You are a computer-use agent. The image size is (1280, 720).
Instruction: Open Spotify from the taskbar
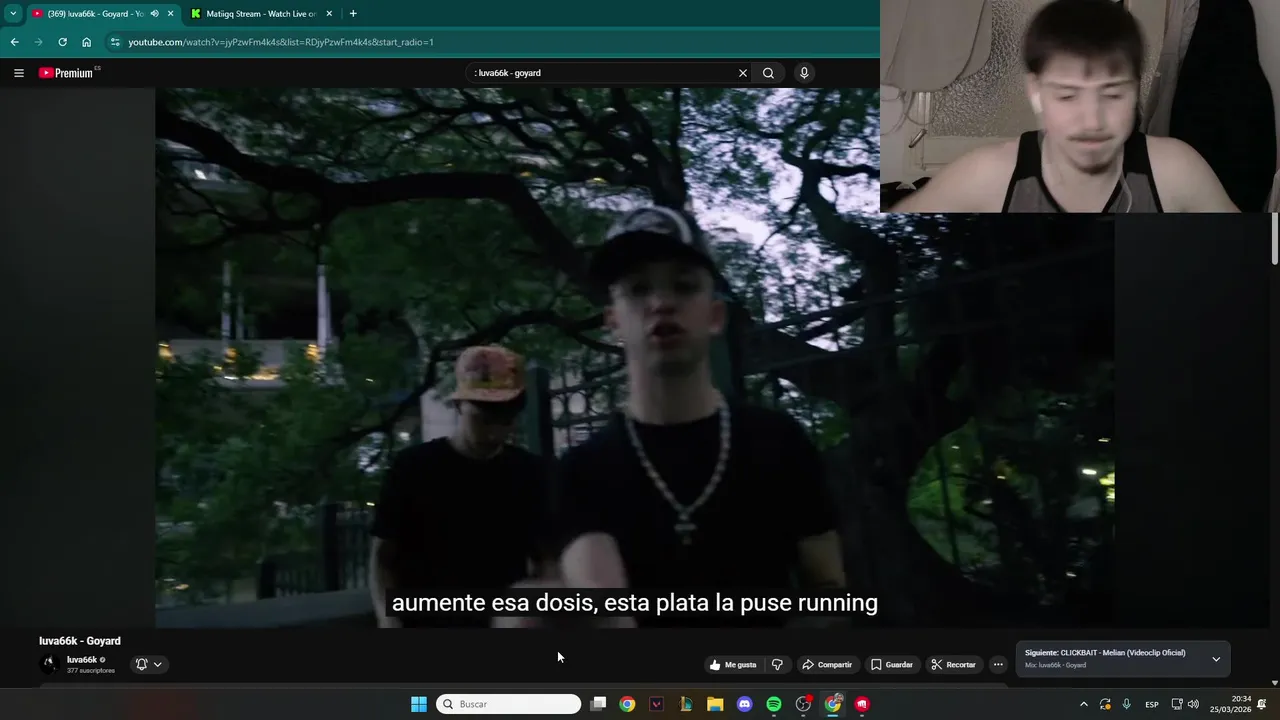point(774,704)
